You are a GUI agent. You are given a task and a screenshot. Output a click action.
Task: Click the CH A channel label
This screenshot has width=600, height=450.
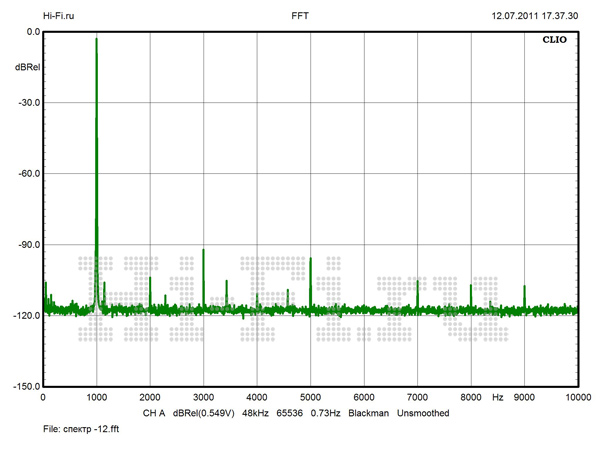click(x=153, y=413)
